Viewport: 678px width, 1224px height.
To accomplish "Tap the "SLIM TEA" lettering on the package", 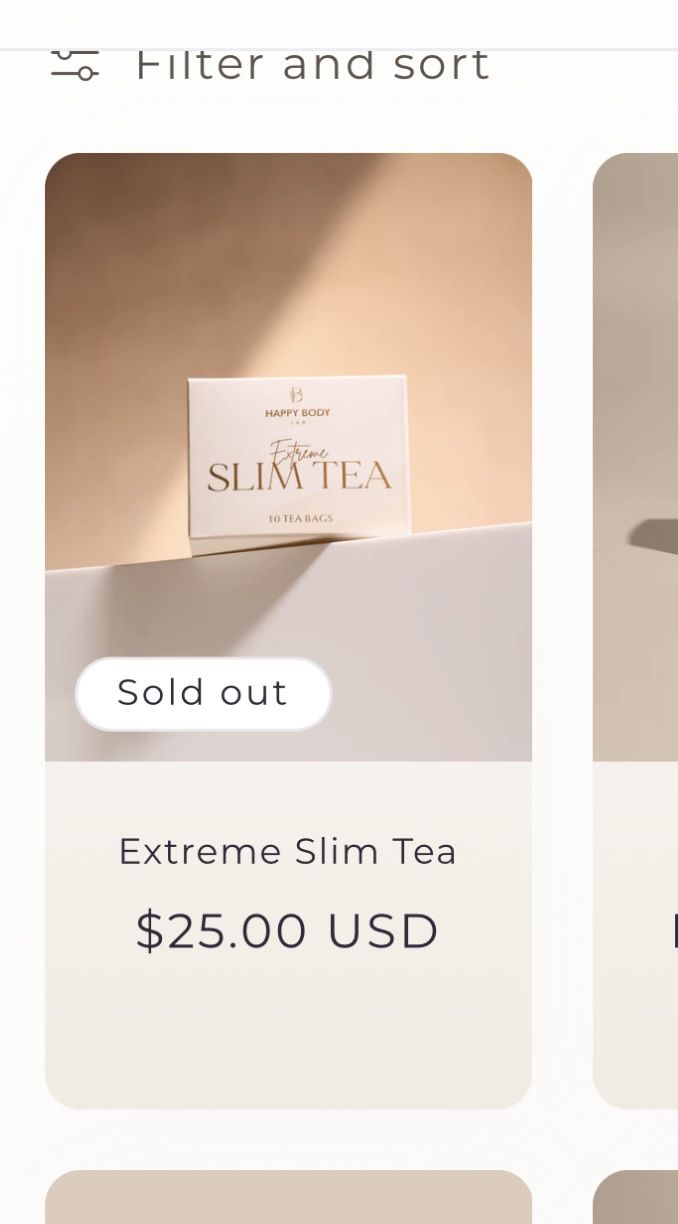I will [299, 477].
